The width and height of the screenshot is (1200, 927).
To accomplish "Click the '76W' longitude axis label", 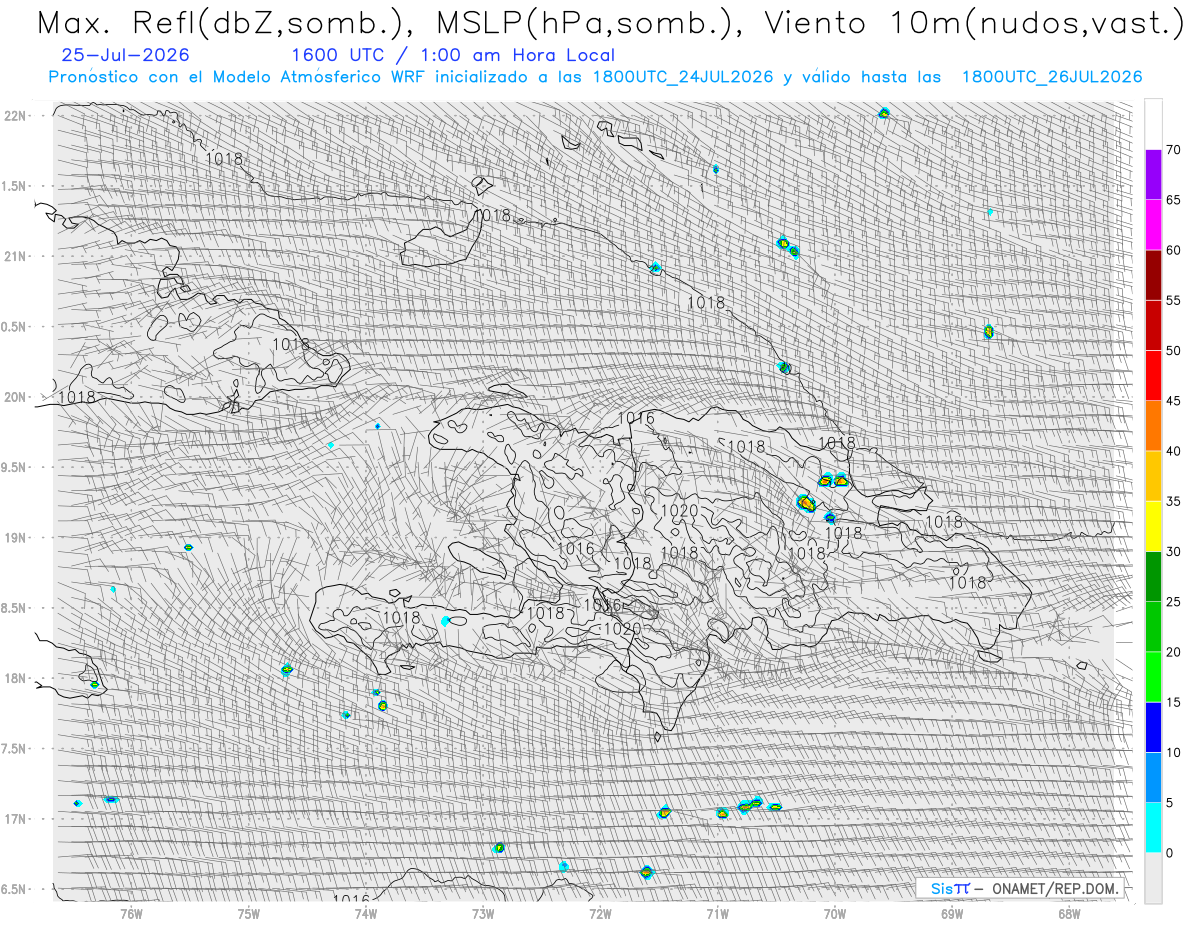I will coord(131,912).
